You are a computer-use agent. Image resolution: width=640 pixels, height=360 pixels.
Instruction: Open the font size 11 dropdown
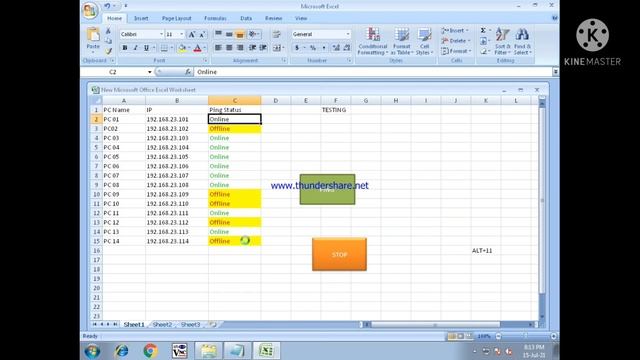click(x=182, y=34)
